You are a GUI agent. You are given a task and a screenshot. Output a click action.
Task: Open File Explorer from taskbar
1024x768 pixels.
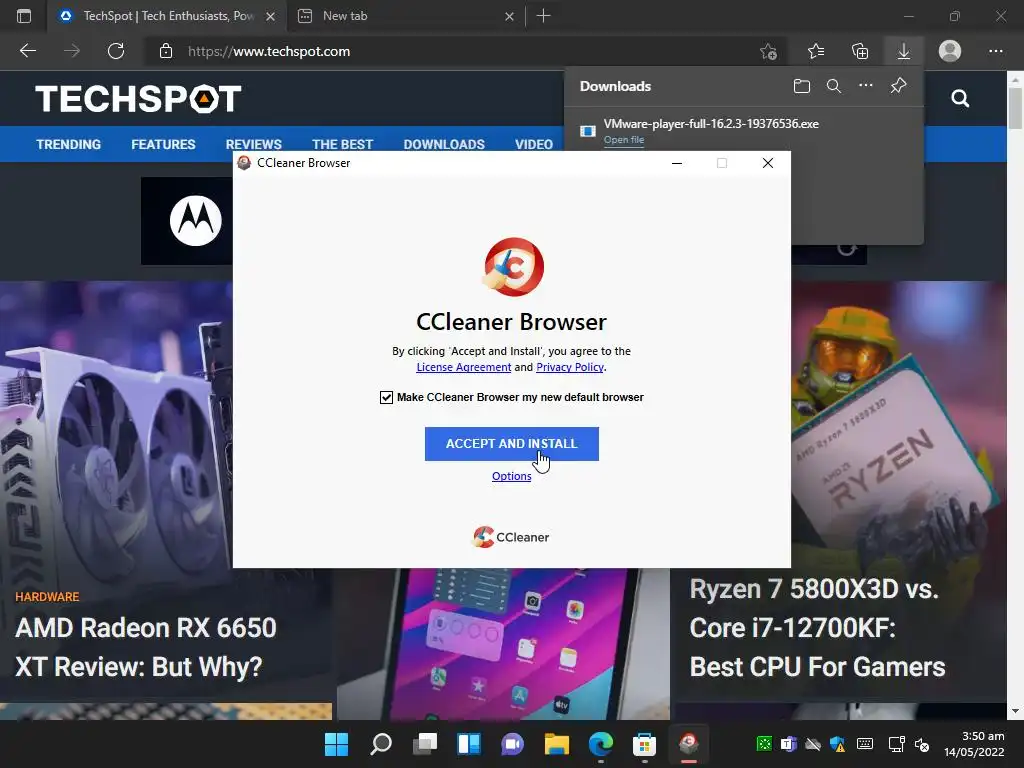557,743
